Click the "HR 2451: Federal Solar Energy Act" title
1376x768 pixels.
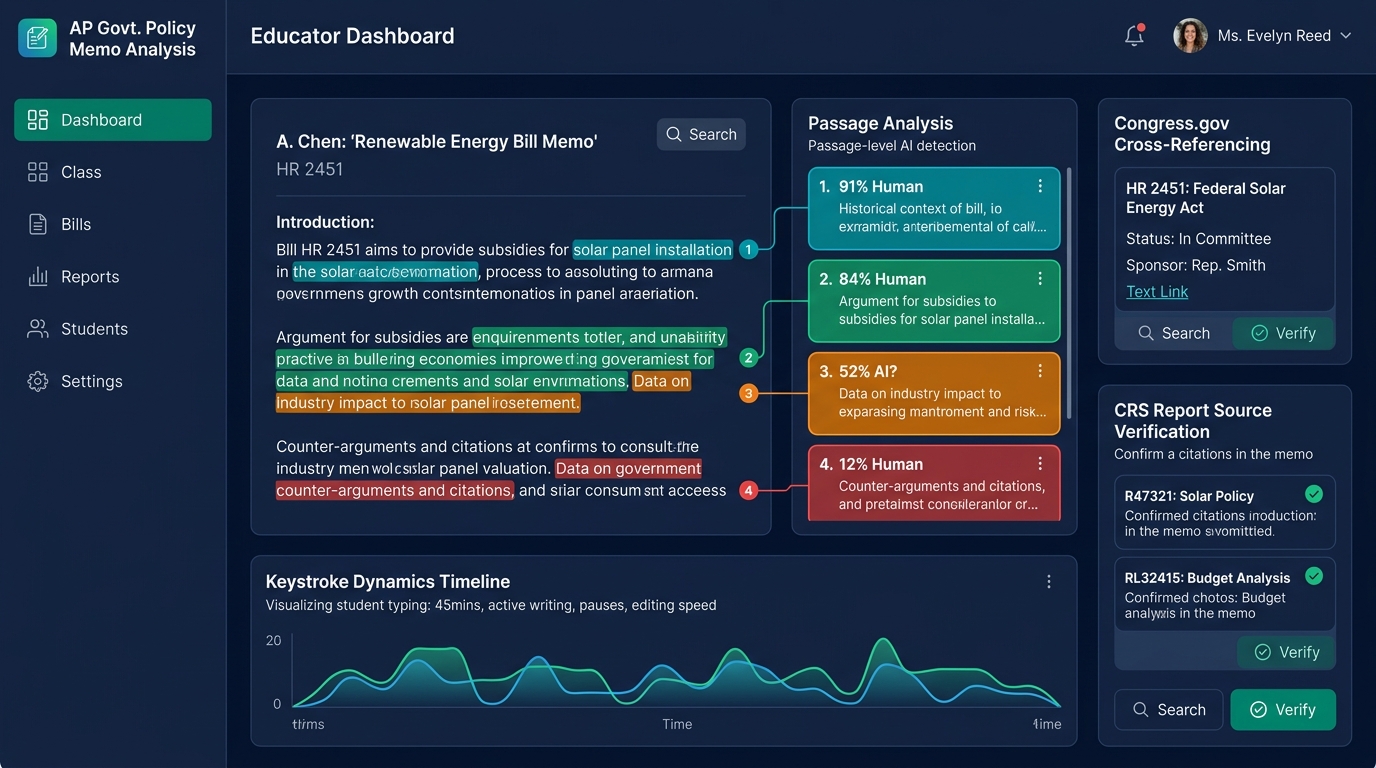tap(1206, 198)
